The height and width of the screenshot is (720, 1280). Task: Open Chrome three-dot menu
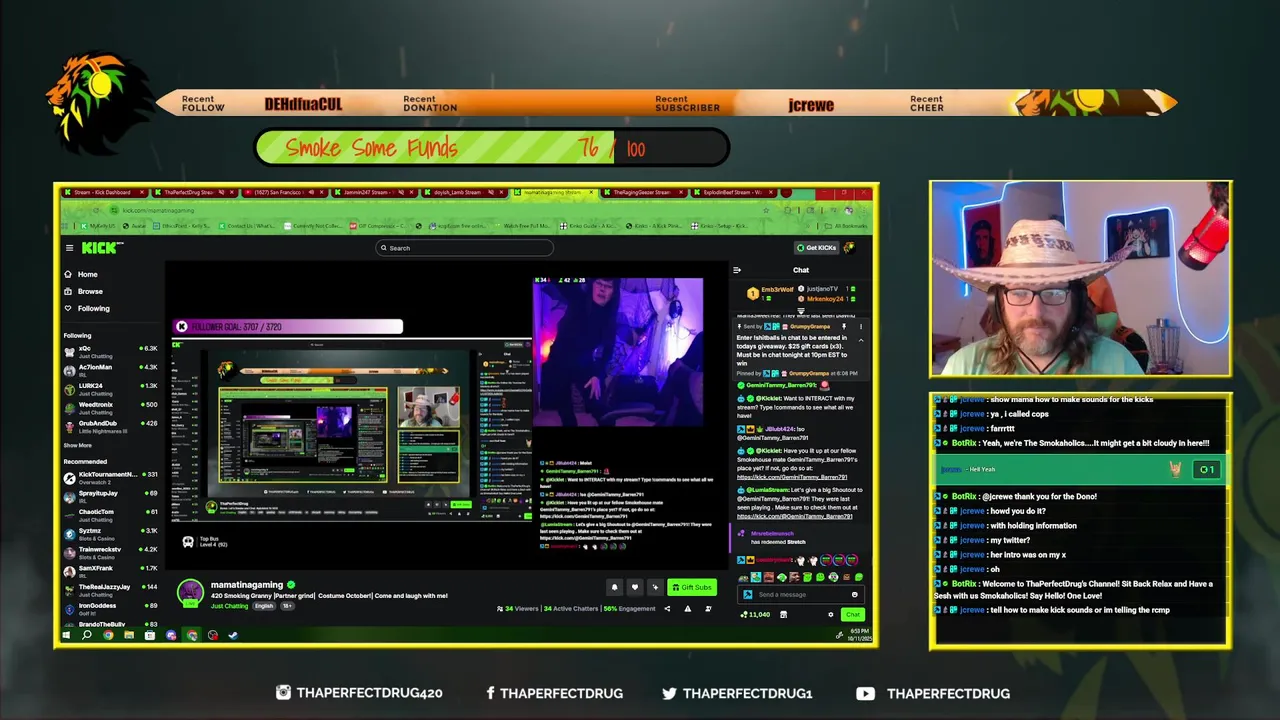tap(866, 210)
